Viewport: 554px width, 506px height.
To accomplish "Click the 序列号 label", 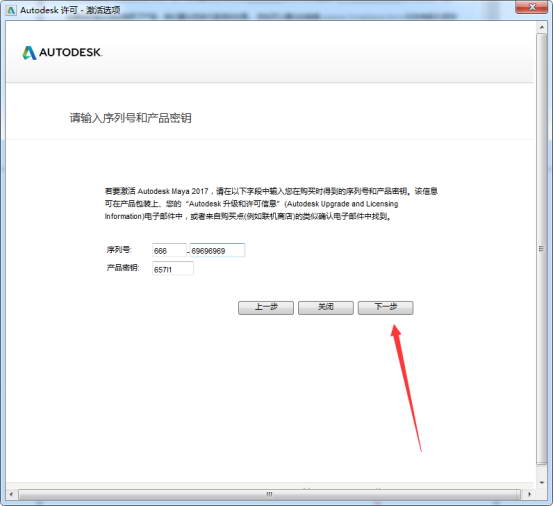I will click(x=119, y=250).
